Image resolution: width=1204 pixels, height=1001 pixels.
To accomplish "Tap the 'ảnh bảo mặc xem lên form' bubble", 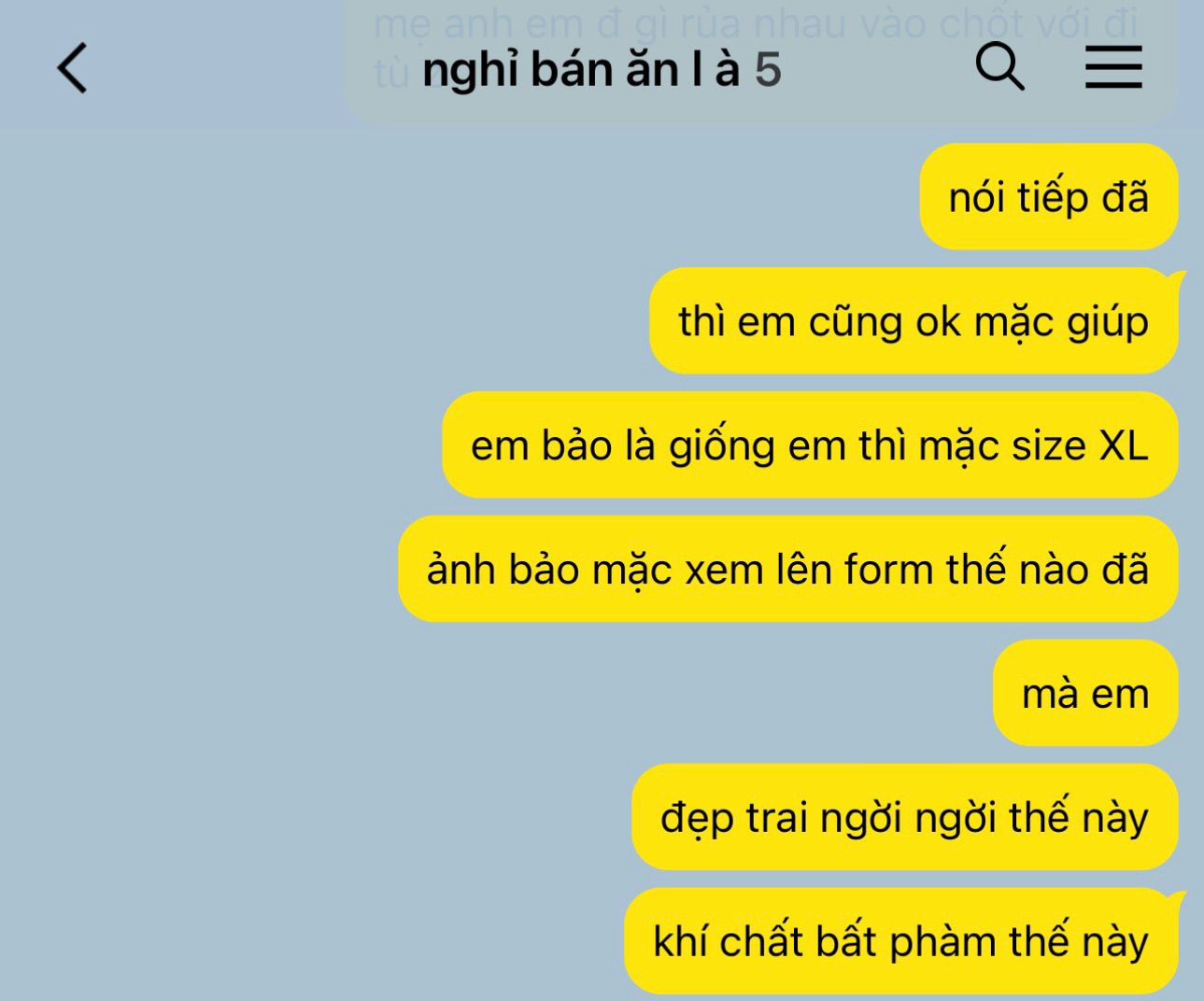I will point(787,570).
